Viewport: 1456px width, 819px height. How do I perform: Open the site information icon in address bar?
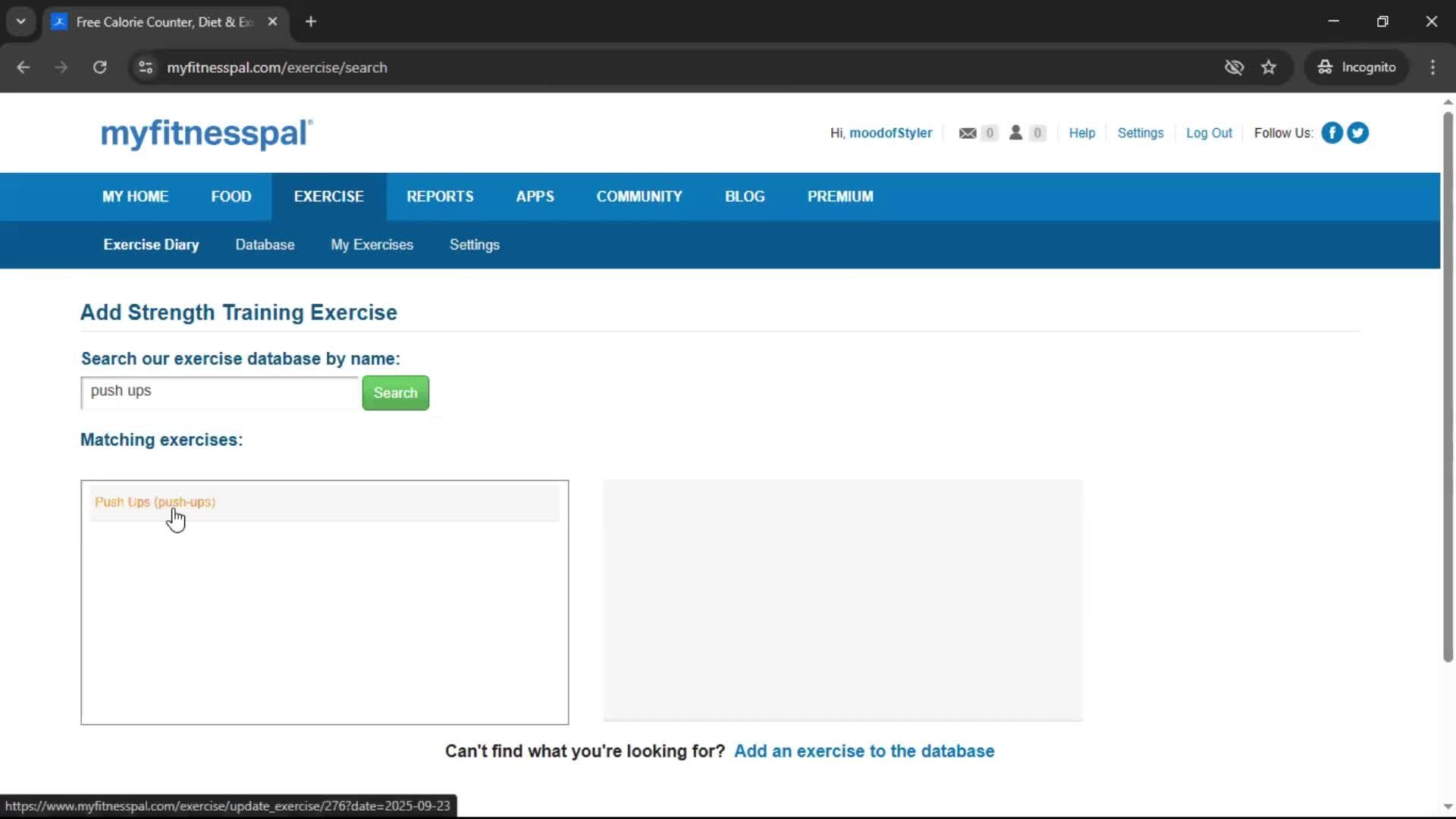[x=146, y=67]
